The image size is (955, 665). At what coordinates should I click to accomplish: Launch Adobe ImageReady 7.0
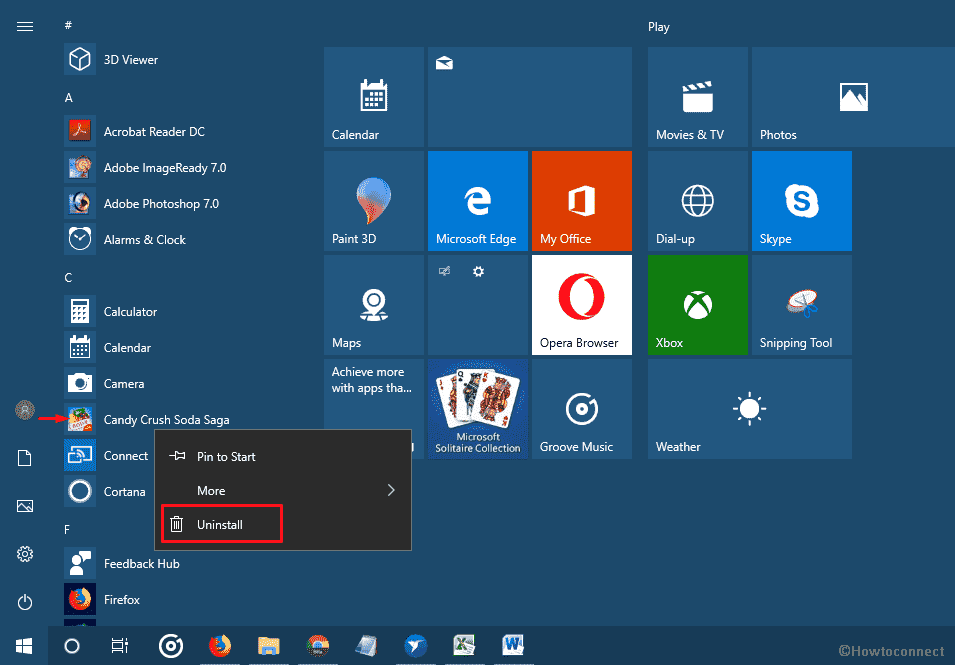coord(183,167)
